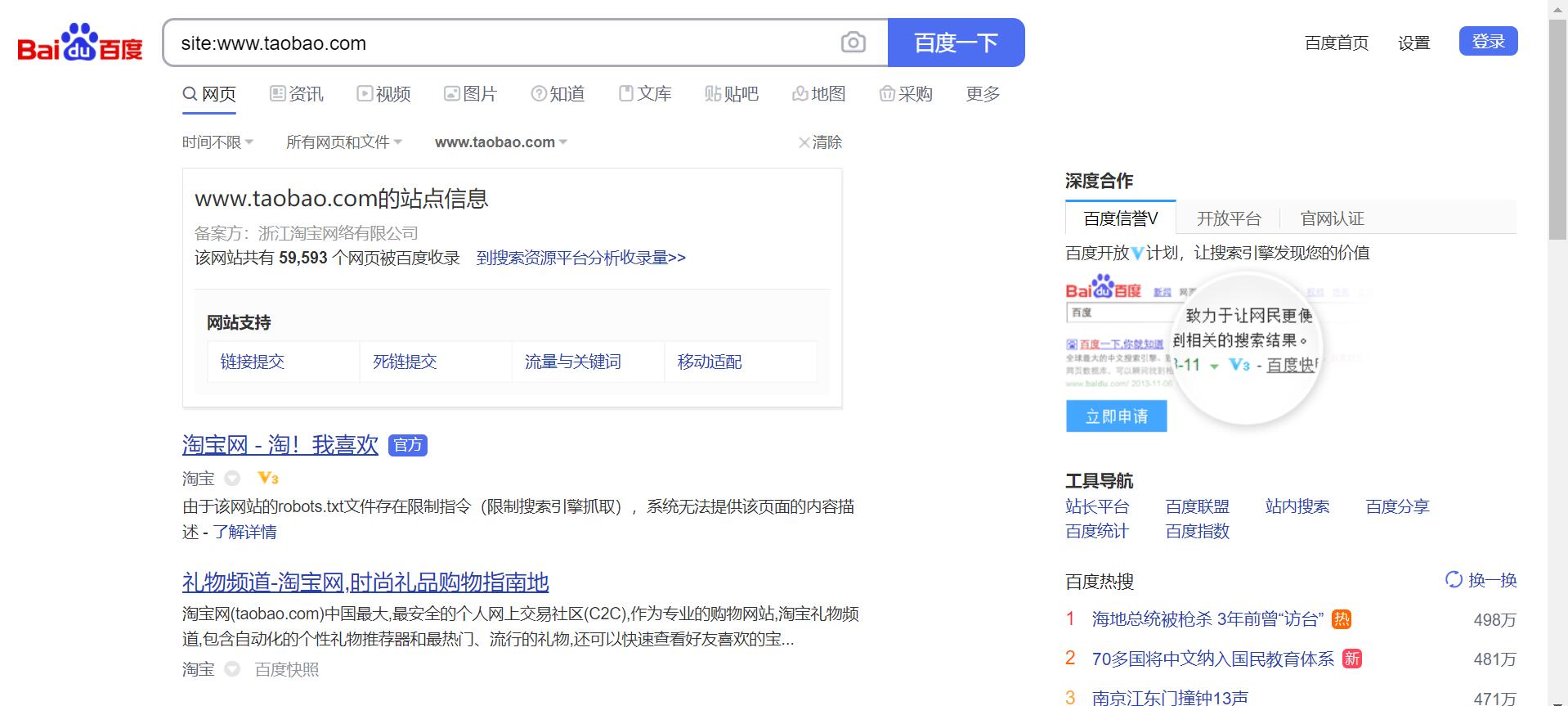Open 百度联盟 tool link
This screenshot has height=706, width=1568.
(1198, 506)
